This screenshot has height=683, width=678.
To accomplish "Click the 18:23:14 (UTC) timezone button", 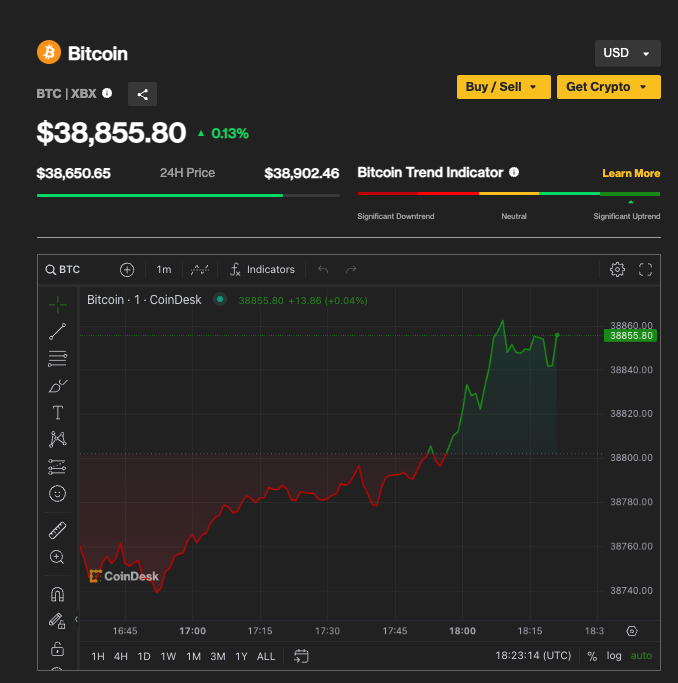I will point(533,656).
